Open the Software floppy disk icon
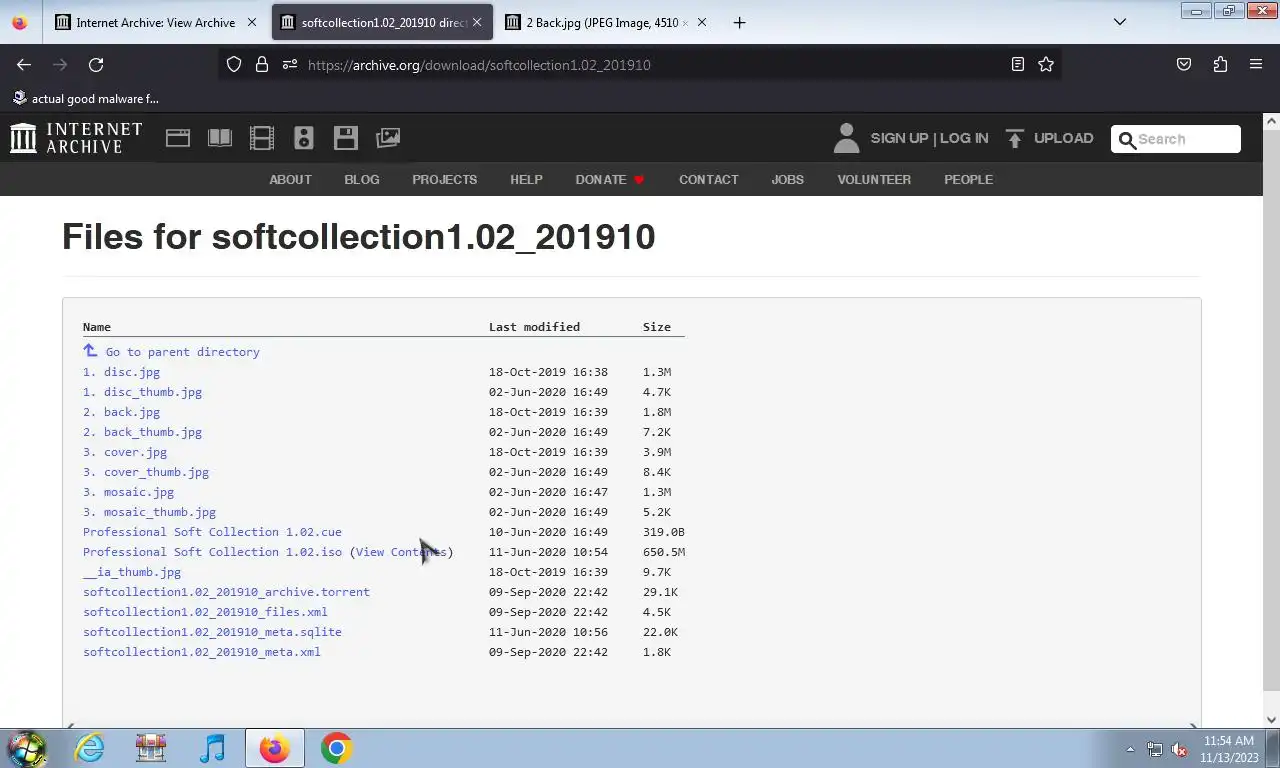 point(346,138)
